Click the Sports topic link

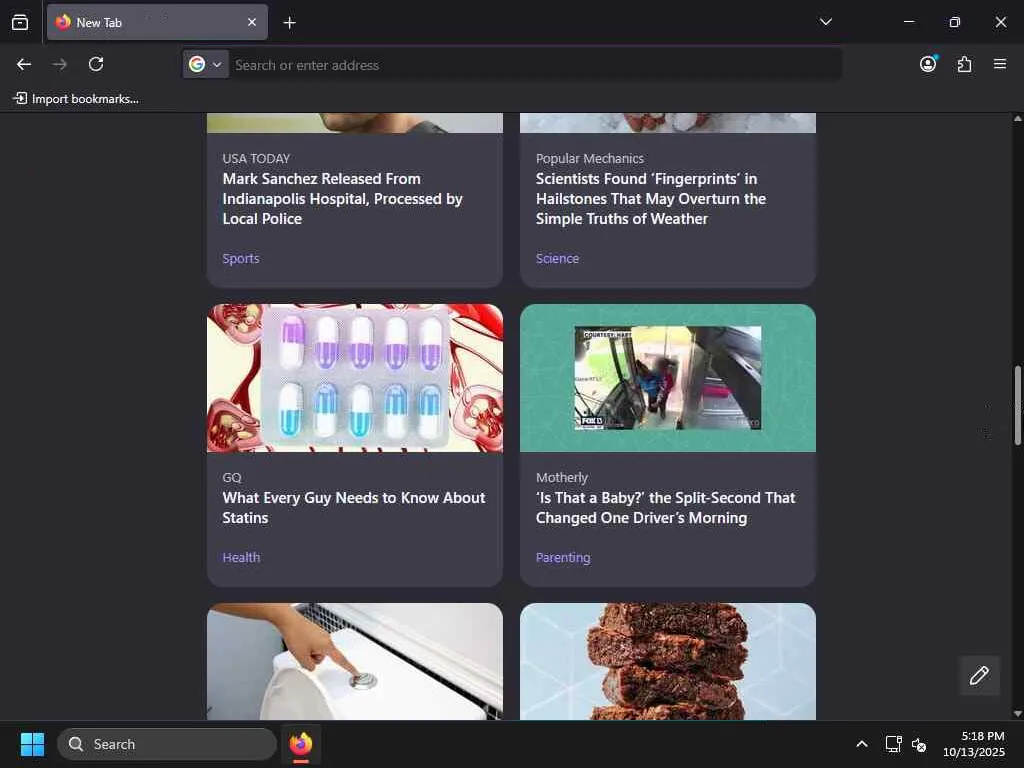(x=241, y=259)
